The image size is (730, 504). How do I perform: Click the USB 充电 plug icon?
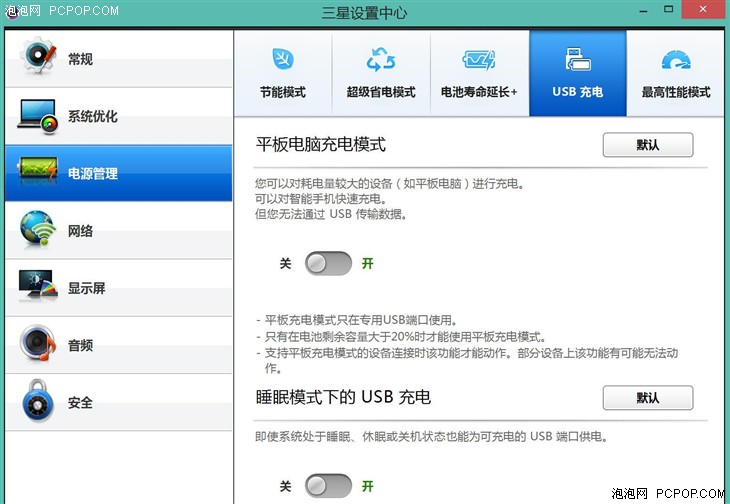tap(578, 59)
